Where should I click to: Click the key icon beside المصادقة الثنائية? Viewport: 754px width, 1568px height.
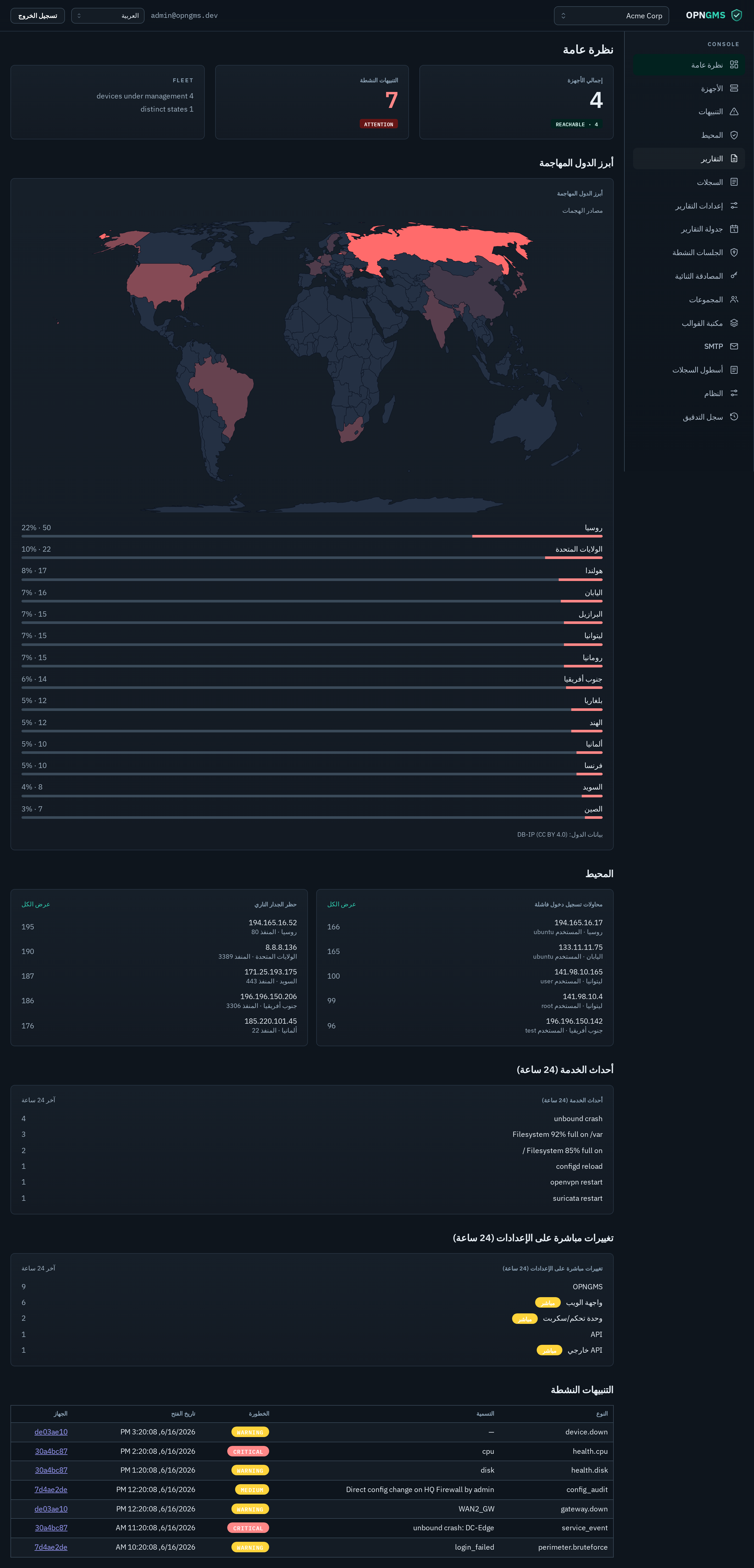(734, 276)
